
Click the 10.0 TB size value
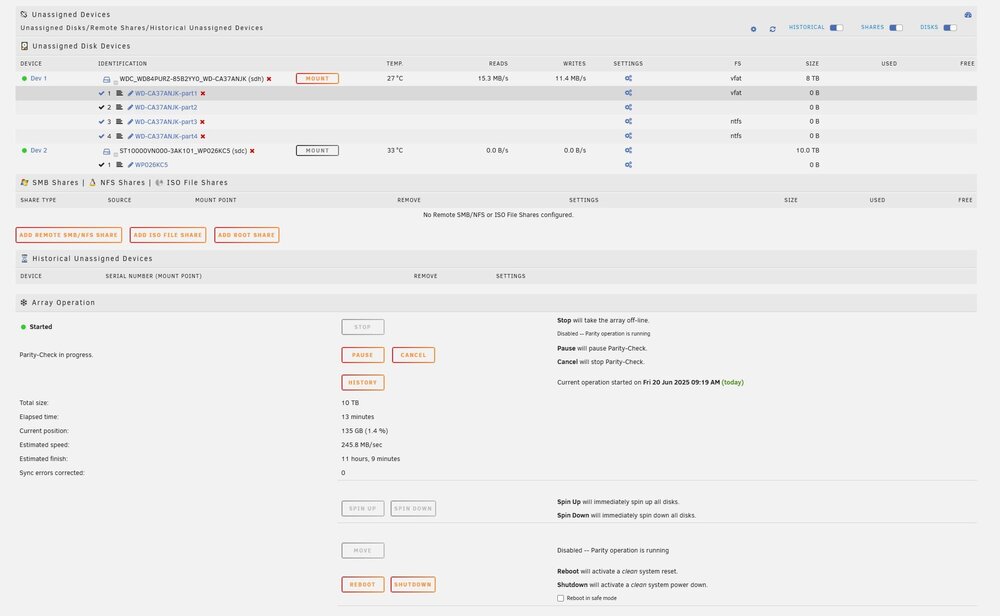(807, 150)
